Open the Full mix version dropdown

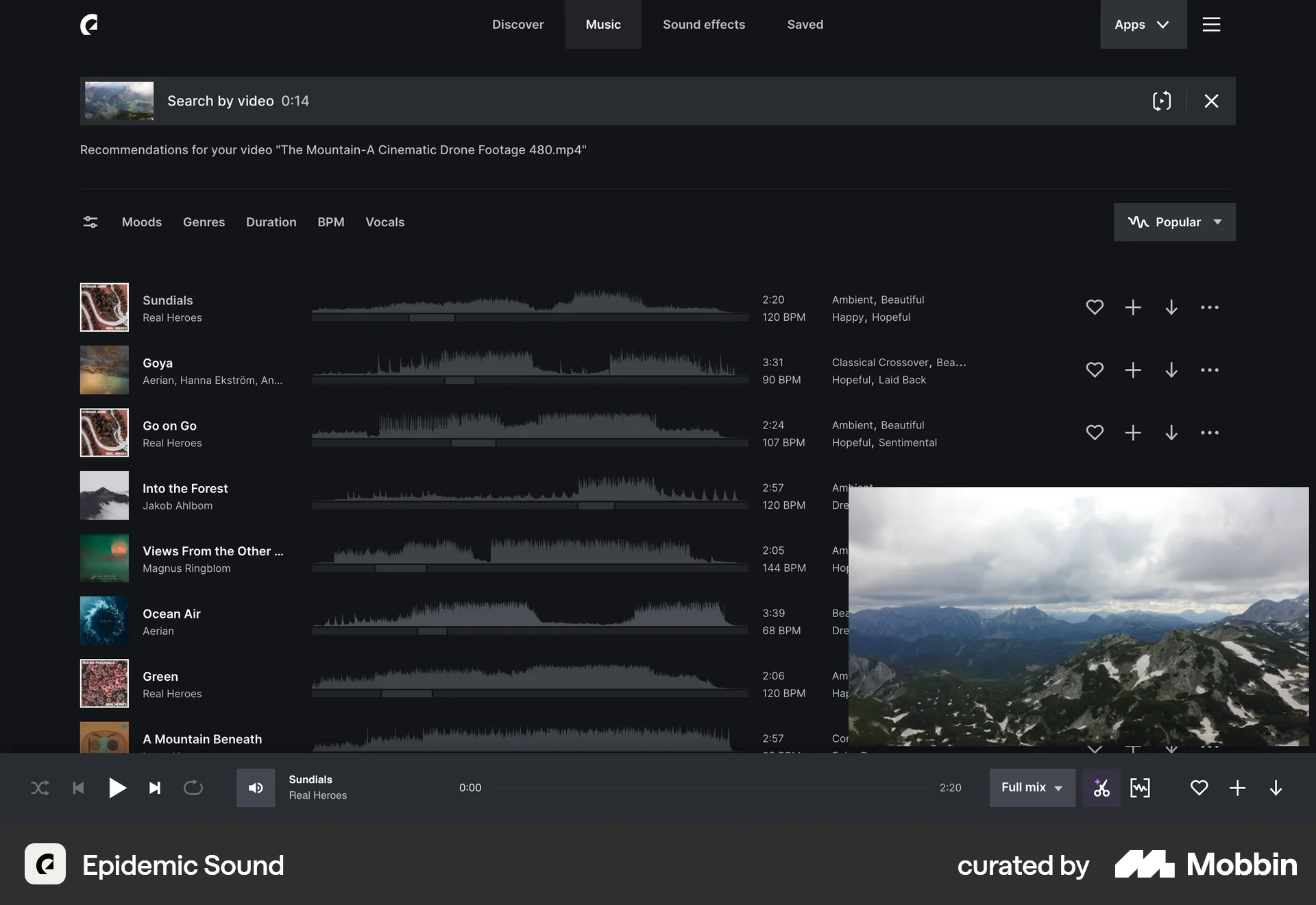[x=1032, y=788]
